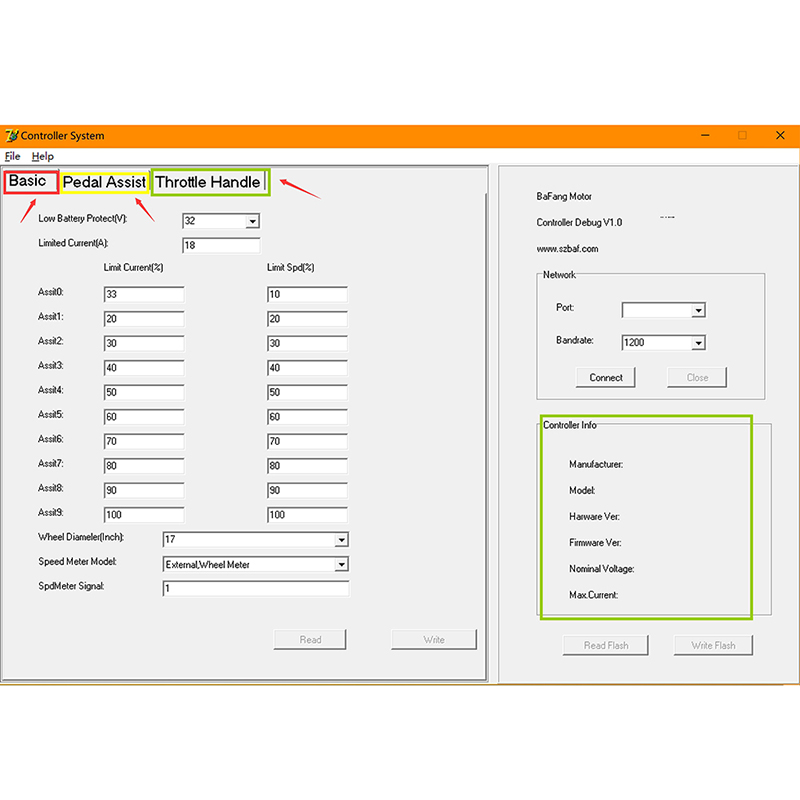
Task: Click the SpdMeter Signal input field
Action: (x=255, y=589)
